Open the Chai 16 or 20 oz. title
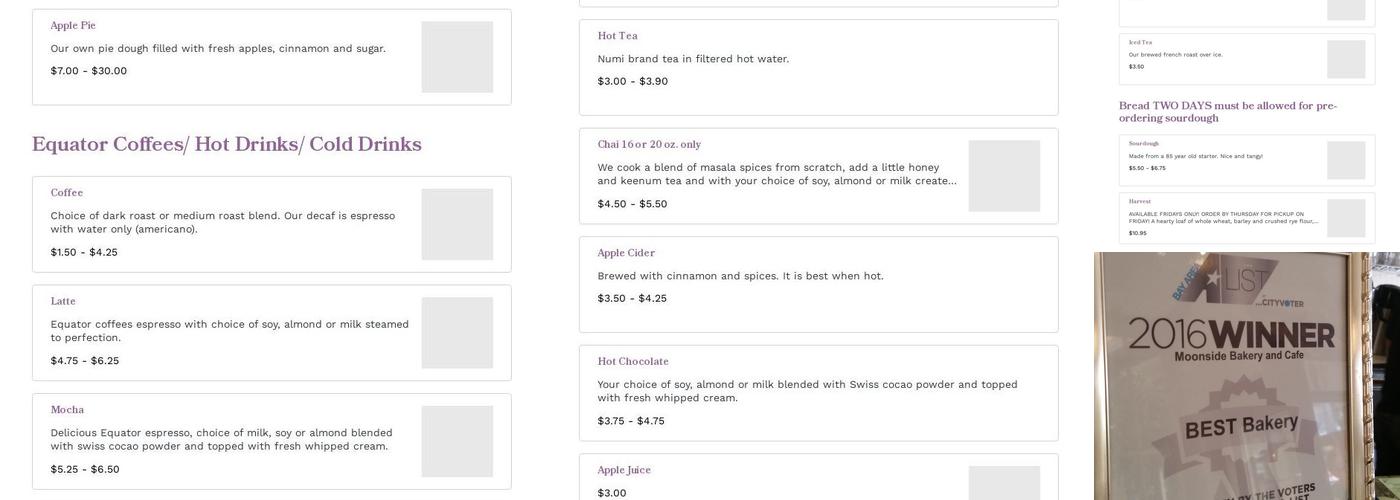Image resolution: width=1400 pixels, height=500 pixels. click(x=649, y=145)
